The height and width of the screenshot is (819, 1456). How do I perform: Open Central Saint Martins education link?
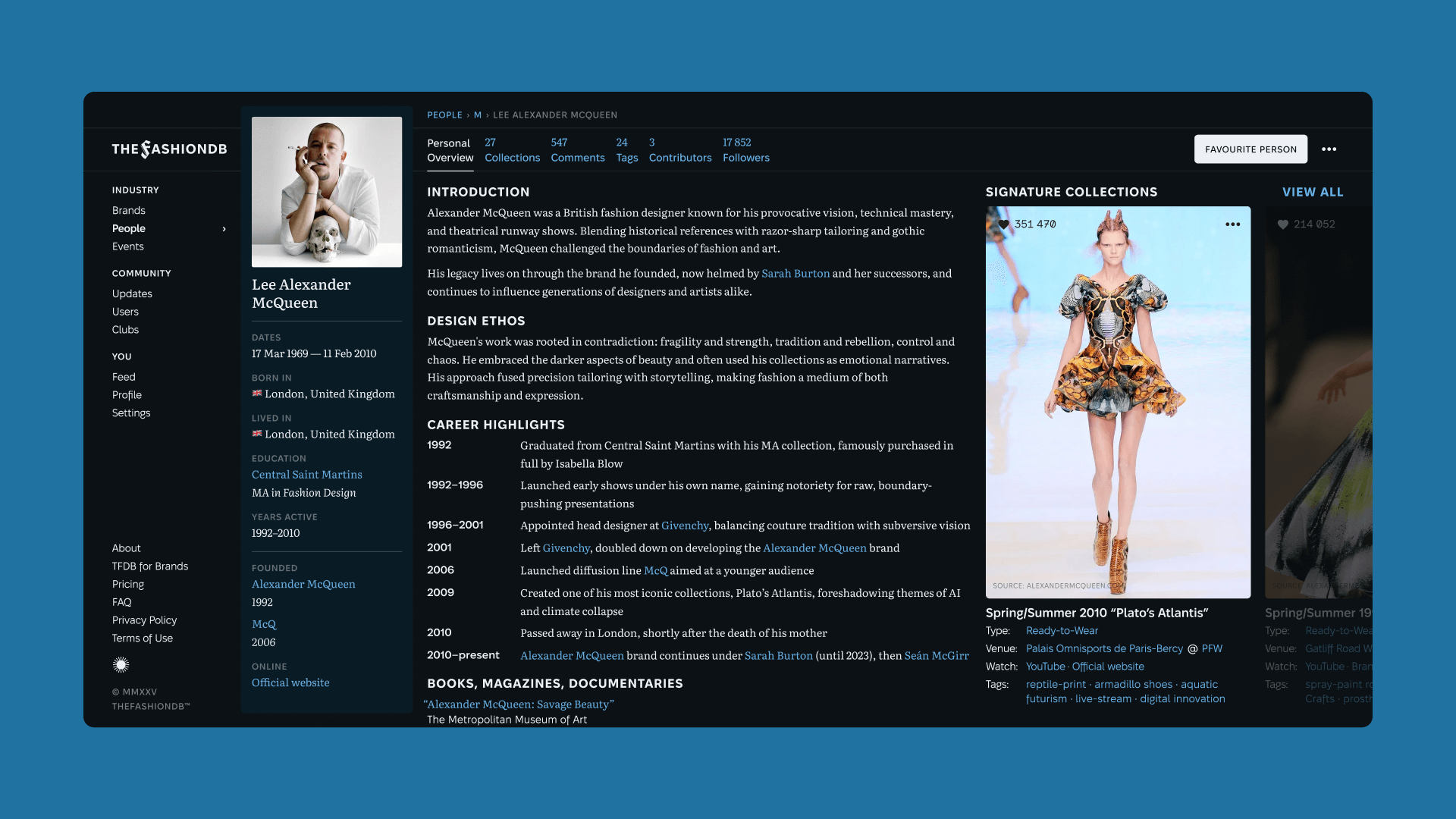click(x=307, y=475)
